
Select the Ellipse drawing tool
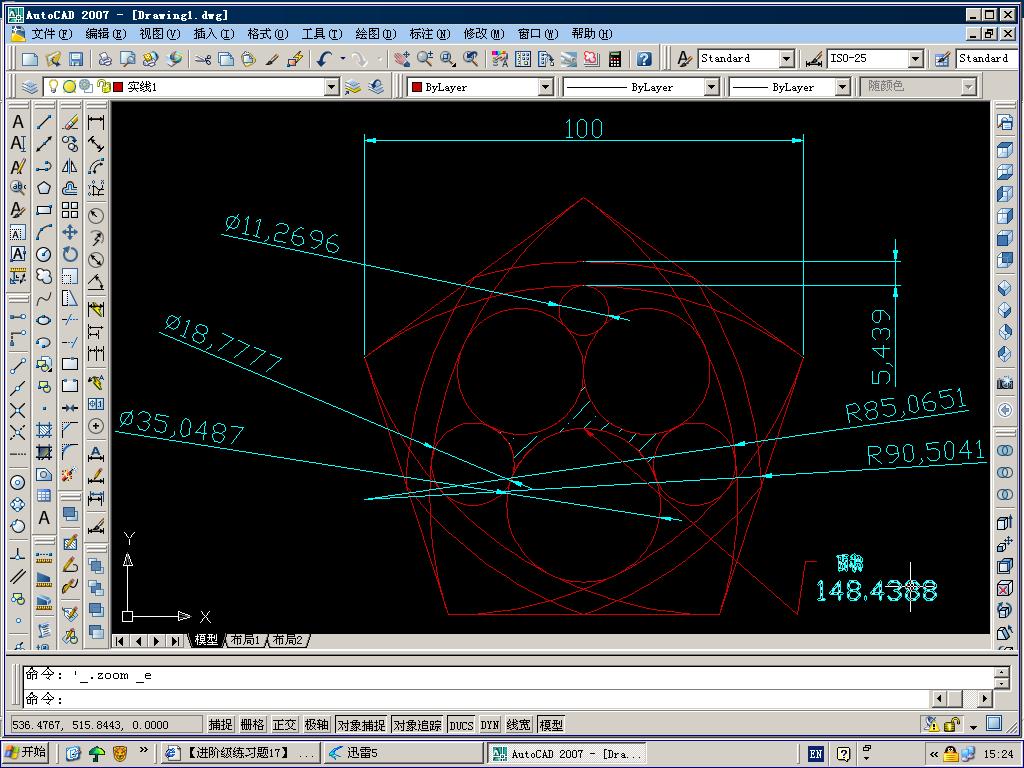[44, 320]
